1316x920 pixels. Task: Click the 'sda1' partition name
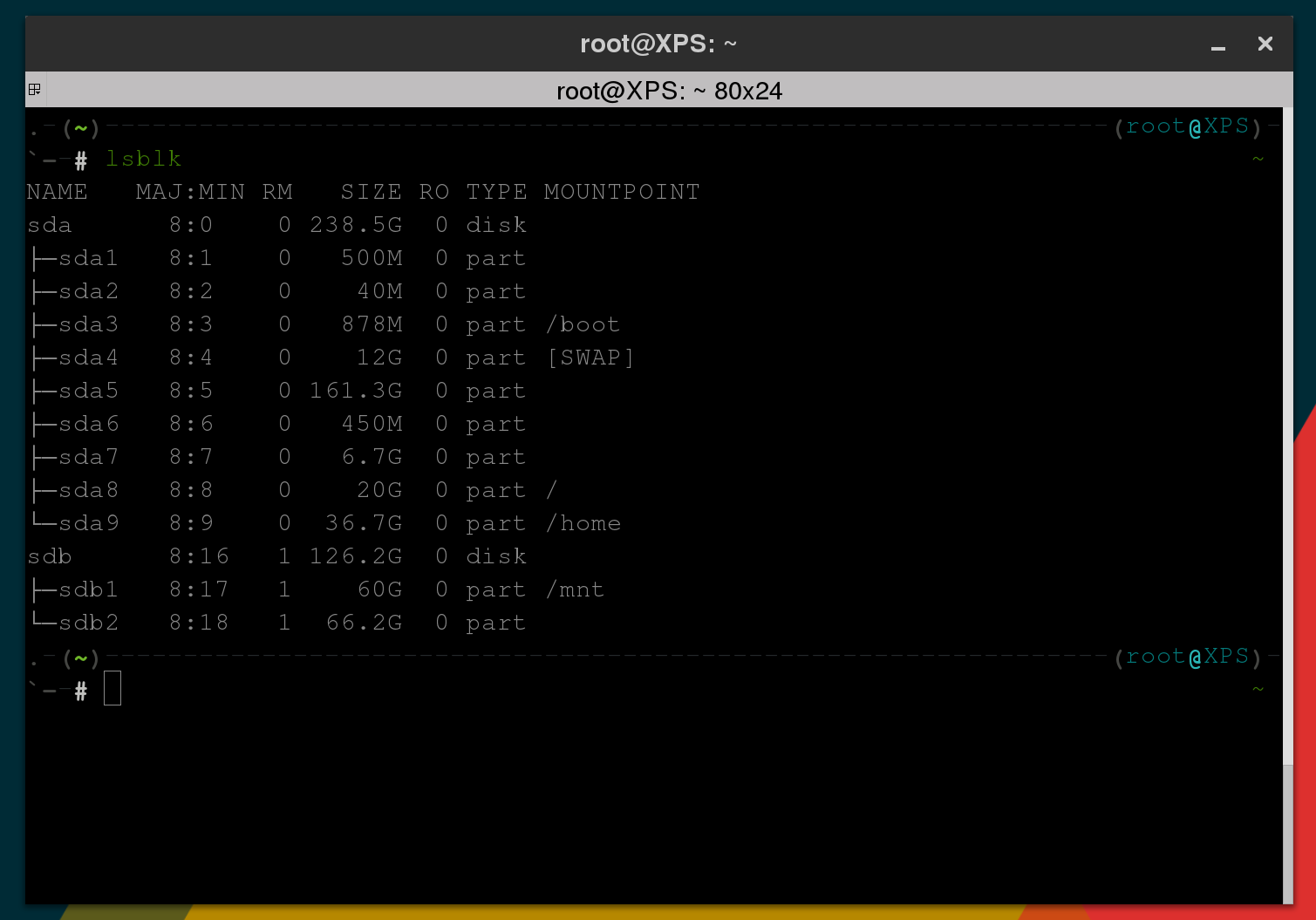pos(88,258)
